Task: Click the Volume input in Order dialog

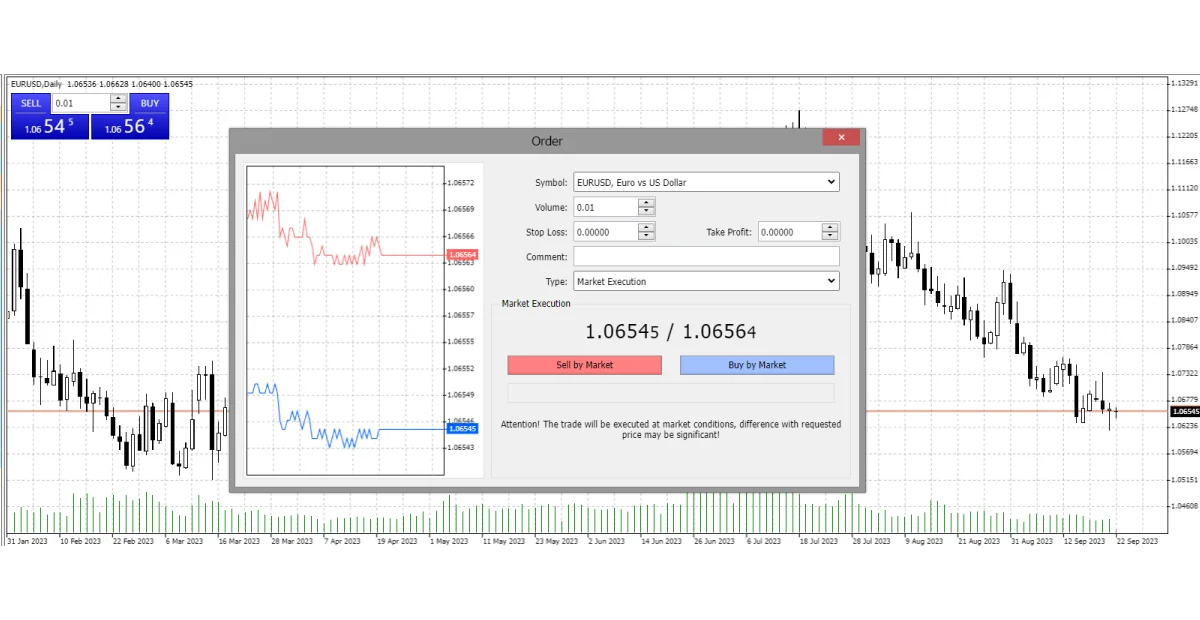Action: (605, 207)
